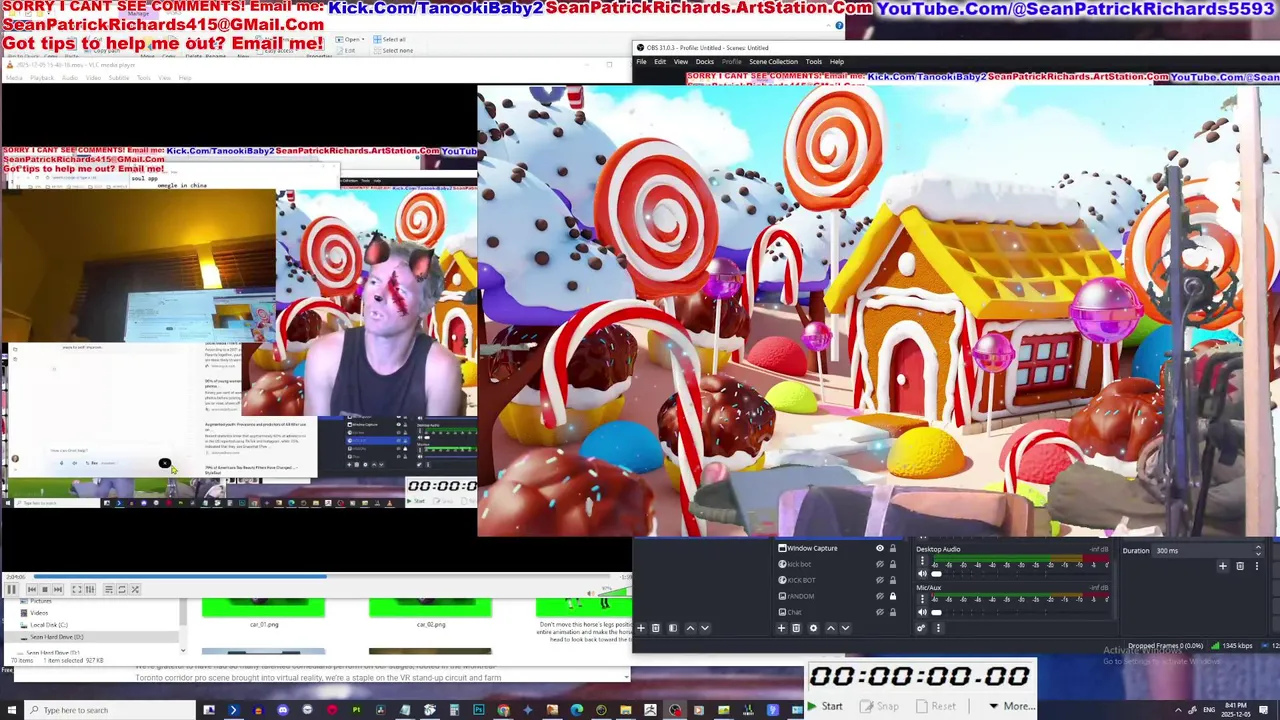Move source down arrow in Sources panel
The image size is (1280, 720).
click(845, 628)
